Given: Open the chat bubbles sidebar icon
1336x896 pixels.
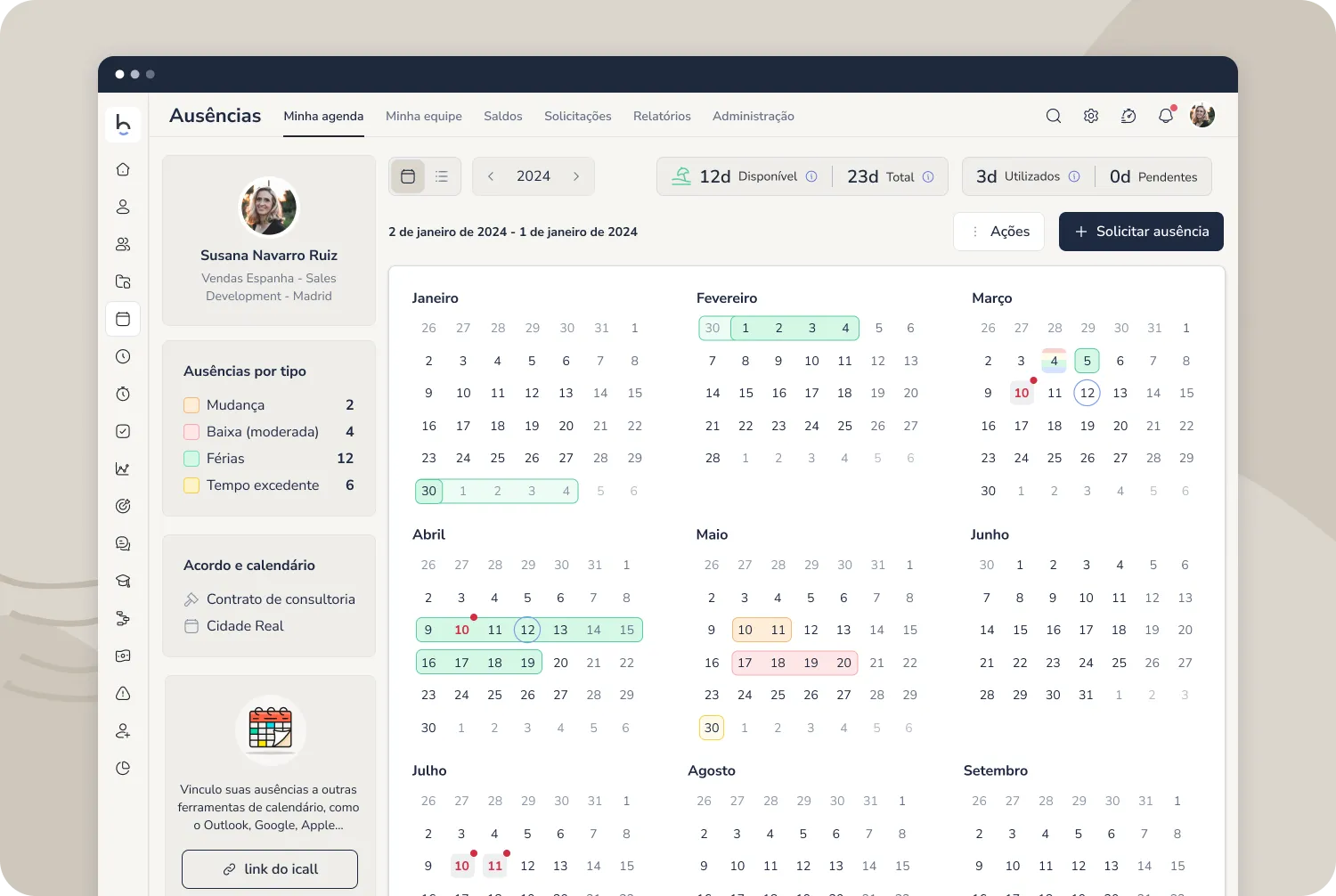Looking at the screenshot, I should [123, 543].
